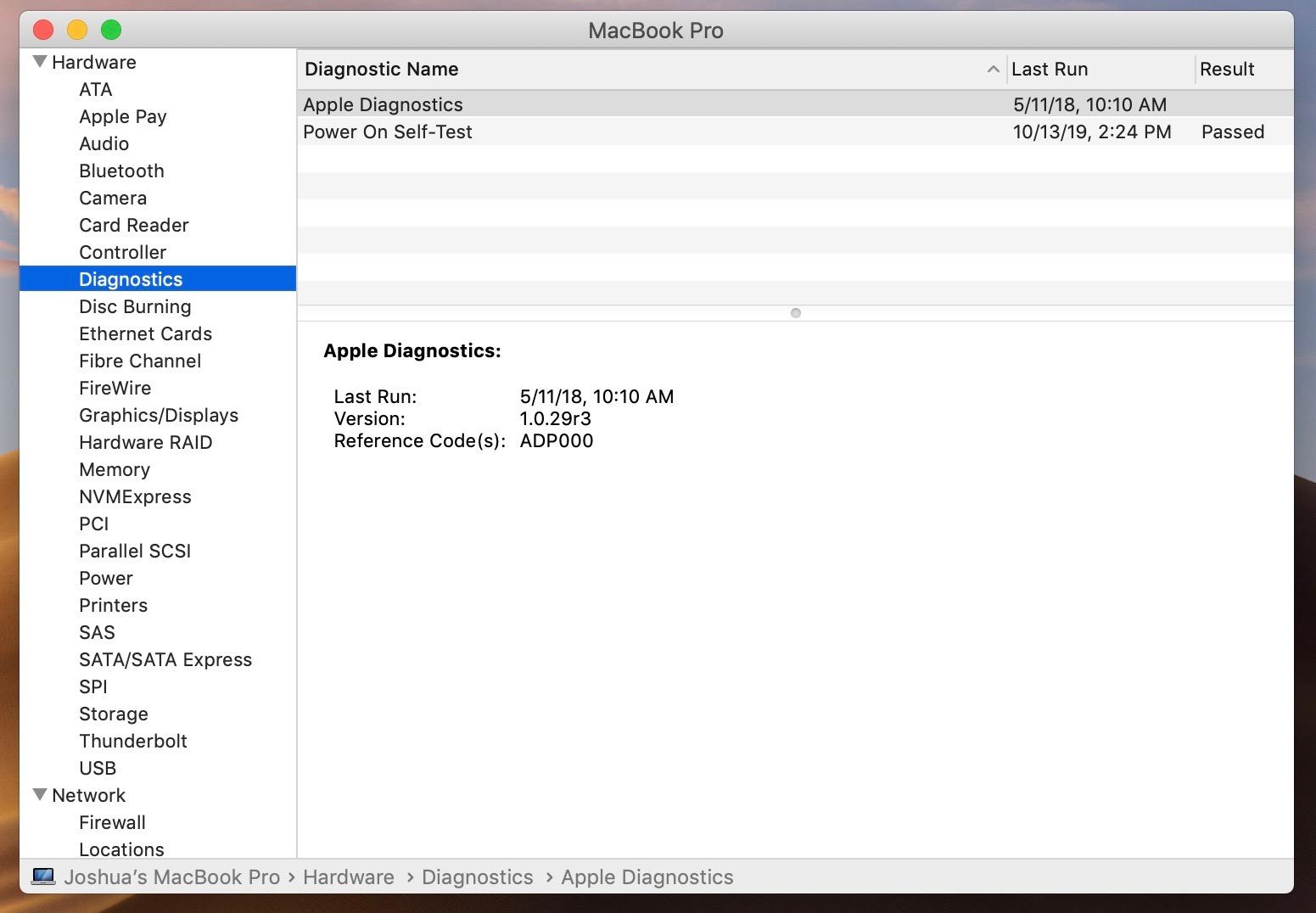Show Memory information
Image resolution: width=1316 pixels, height=913 pixels.
click(x=115, y=469)
